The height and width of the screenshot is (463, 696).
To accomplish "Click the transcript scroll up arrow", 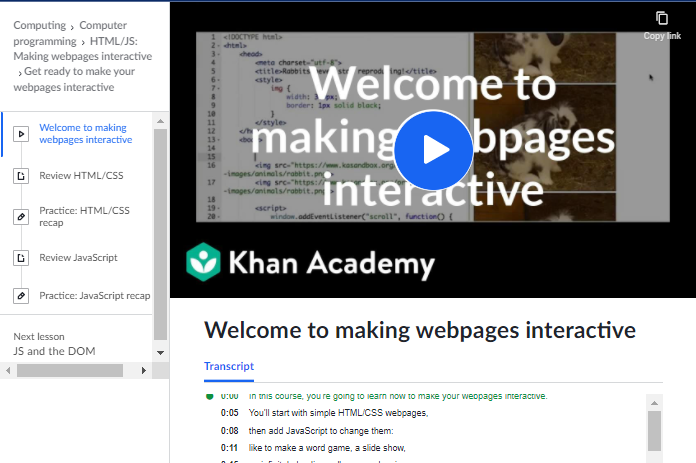I will click(654, 403).
